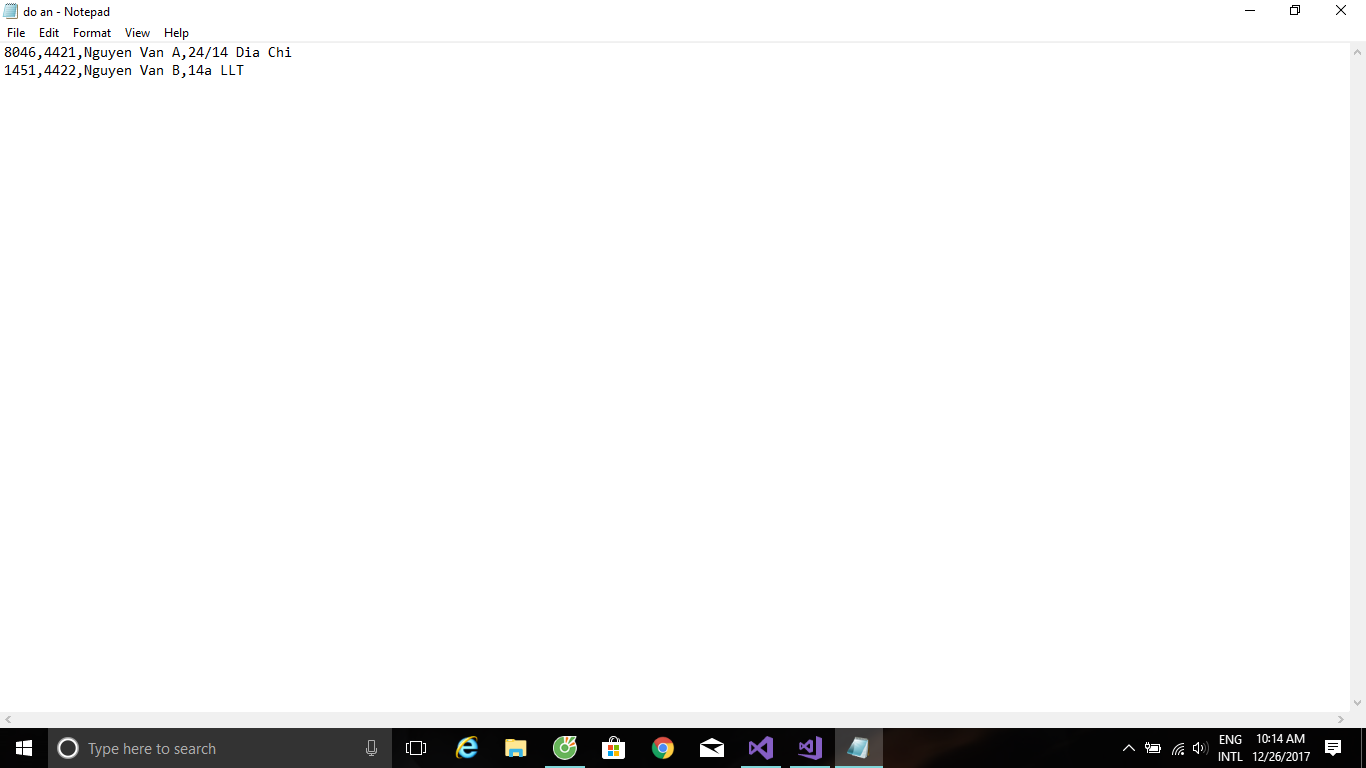Open the File menu
This screenshot has width=1366, height=768.
point(16,33)
